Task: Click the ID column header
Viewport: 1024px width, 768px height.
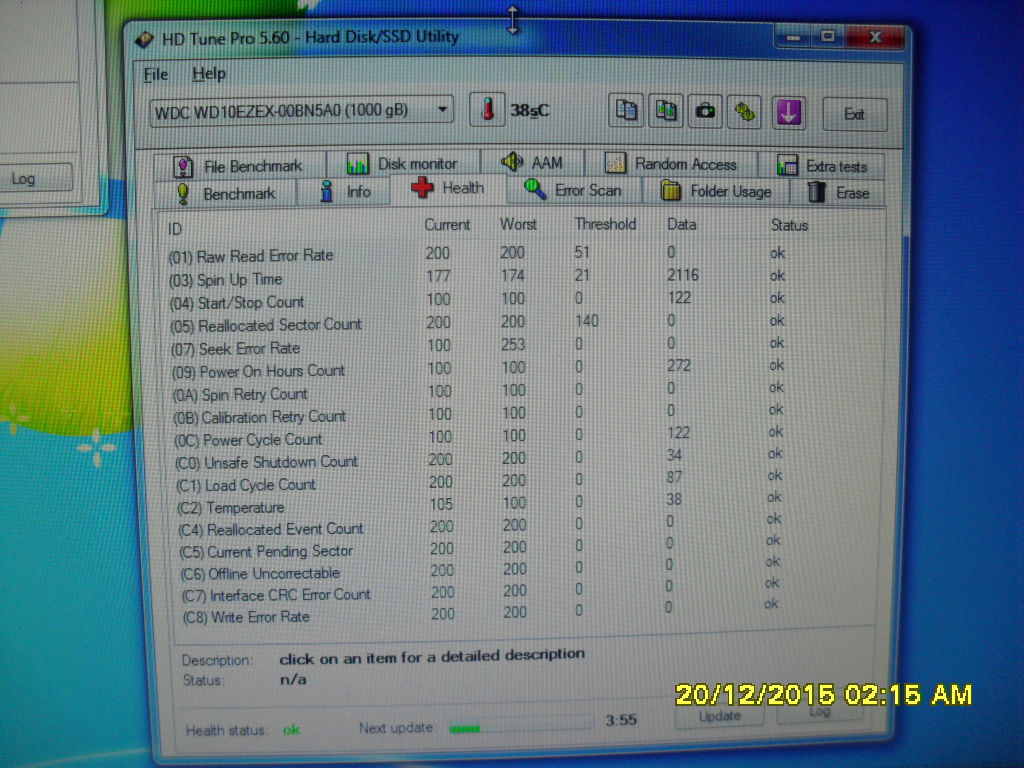Action: coord(174,229)
